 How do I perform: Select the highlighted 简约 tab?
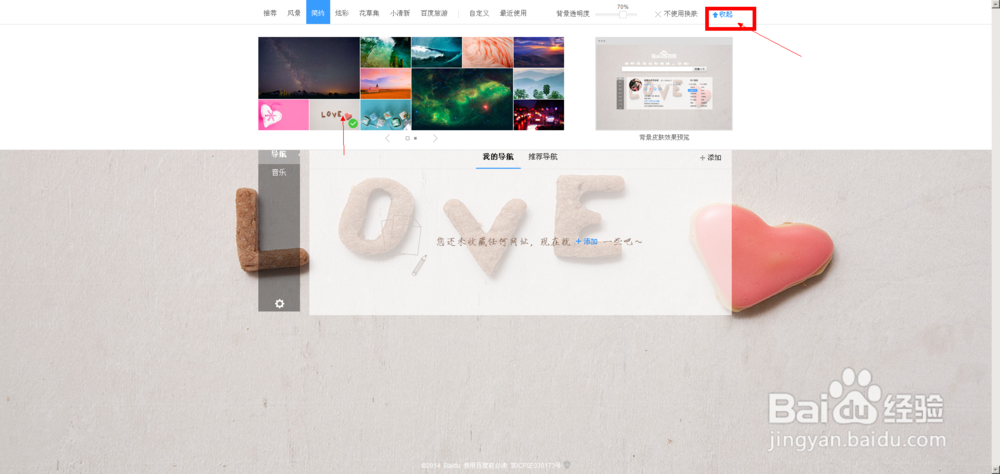(x=318, y=13)
